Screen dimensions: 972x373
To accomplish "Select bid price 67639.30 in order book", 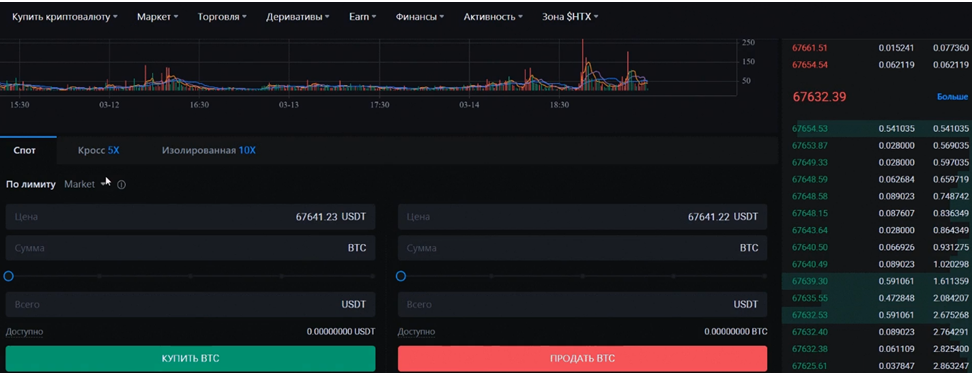I will click(x=810, y=281).
